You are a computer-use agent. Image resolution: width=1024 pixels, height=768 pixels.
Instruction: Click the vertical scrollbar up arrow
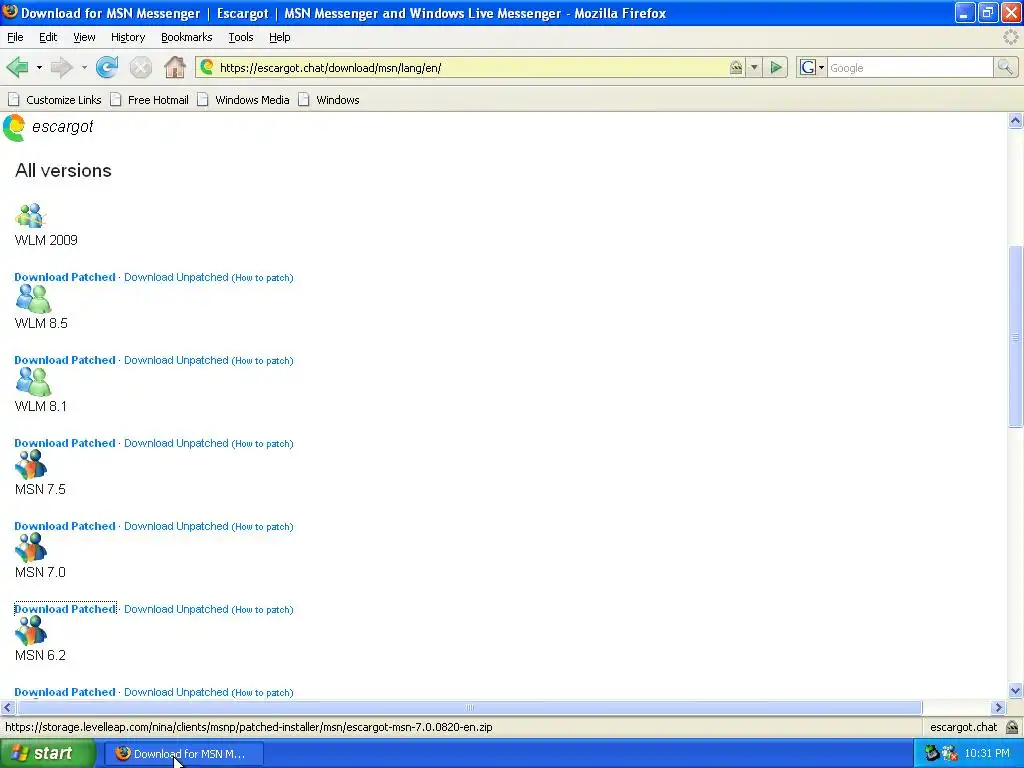click(1015, 120)
